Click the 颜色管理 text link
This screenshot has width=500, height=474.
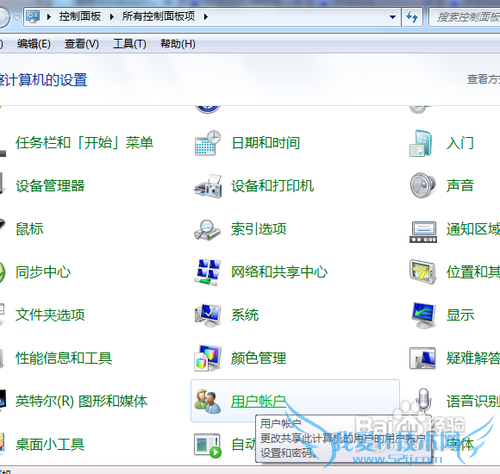point(259,358)
